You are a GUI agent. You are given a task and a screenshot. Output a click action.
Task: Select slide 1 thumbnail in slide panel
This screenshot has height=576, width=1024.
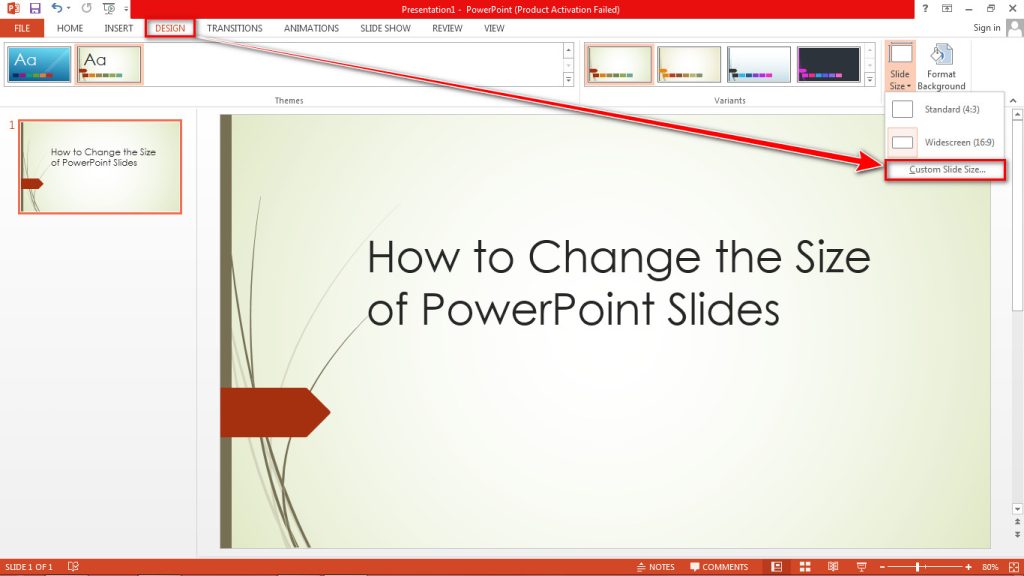point(99,166)
